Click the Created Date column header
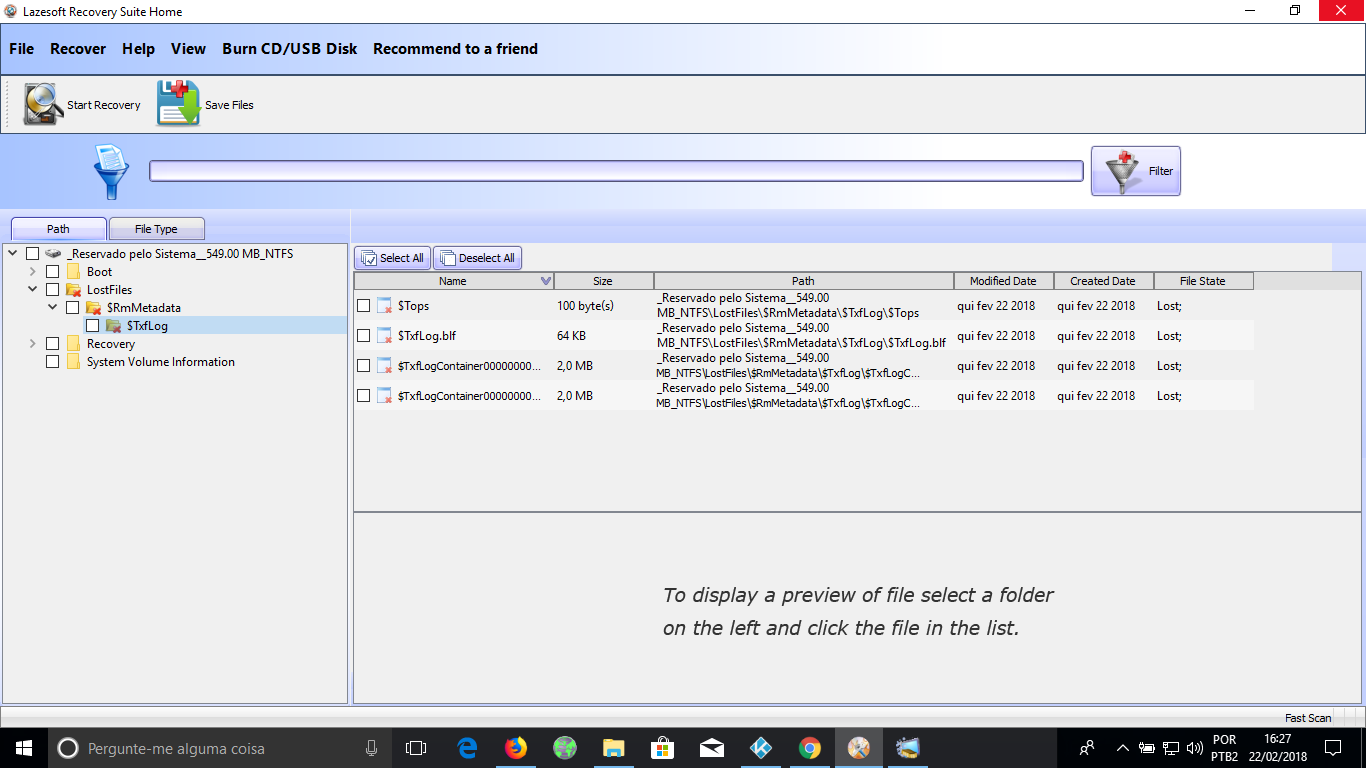Image resolution: width=1366 pixels, height=768 pixels. coord(1103,281)
